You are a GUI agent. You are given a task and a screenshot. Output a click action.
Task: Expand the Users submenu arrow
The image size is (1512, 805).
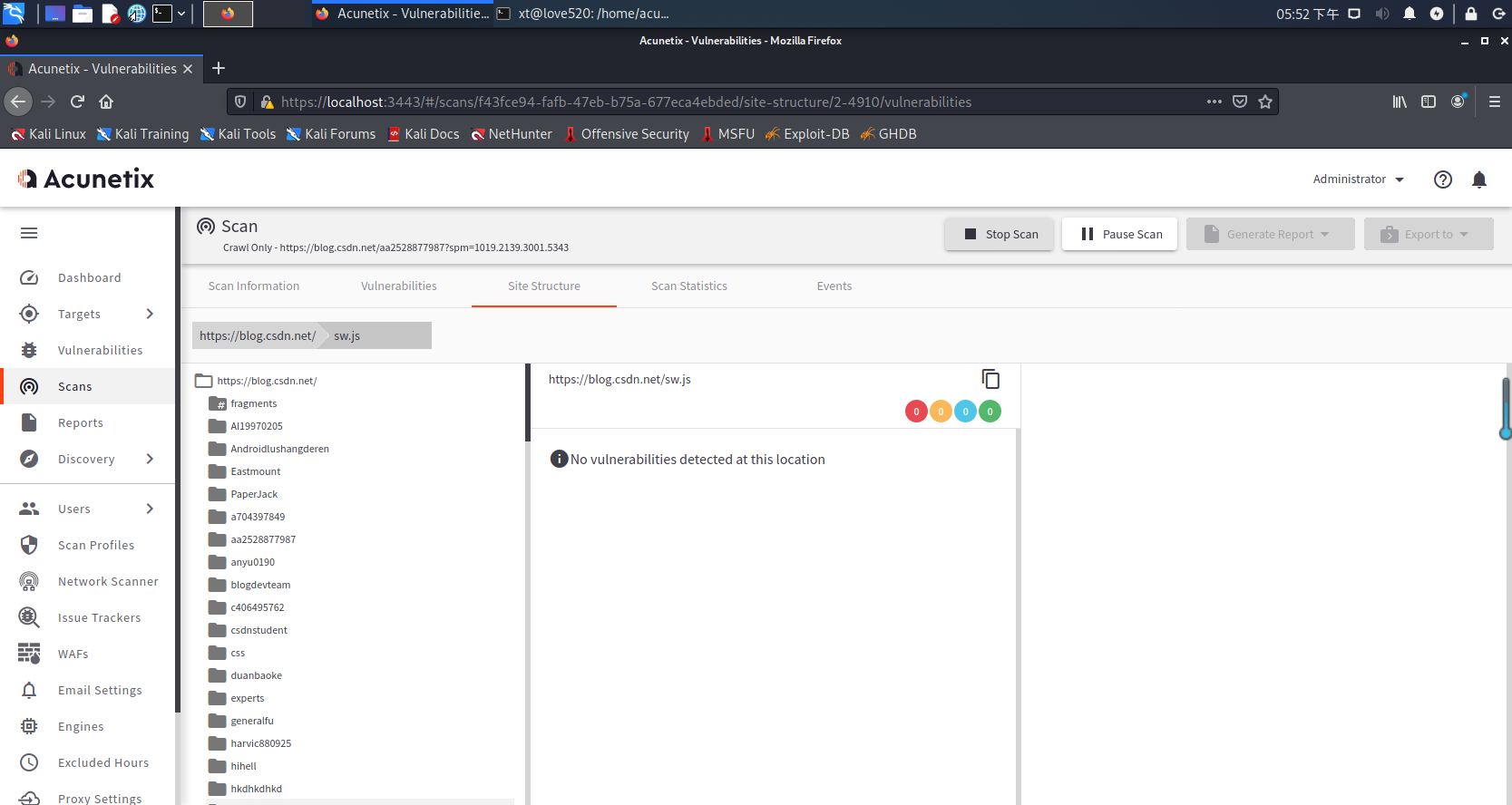(x=150, y=509)
